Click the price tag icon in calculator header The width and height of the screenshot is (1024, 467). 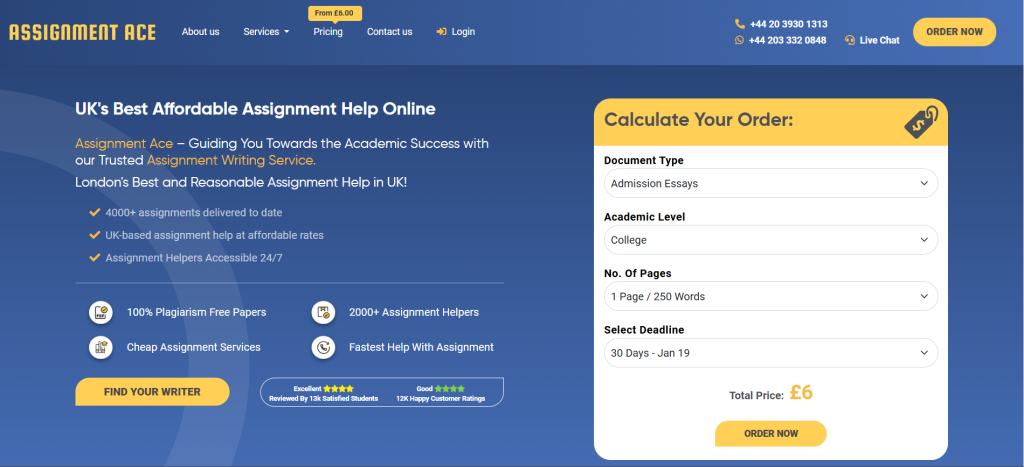click(920, 122)
